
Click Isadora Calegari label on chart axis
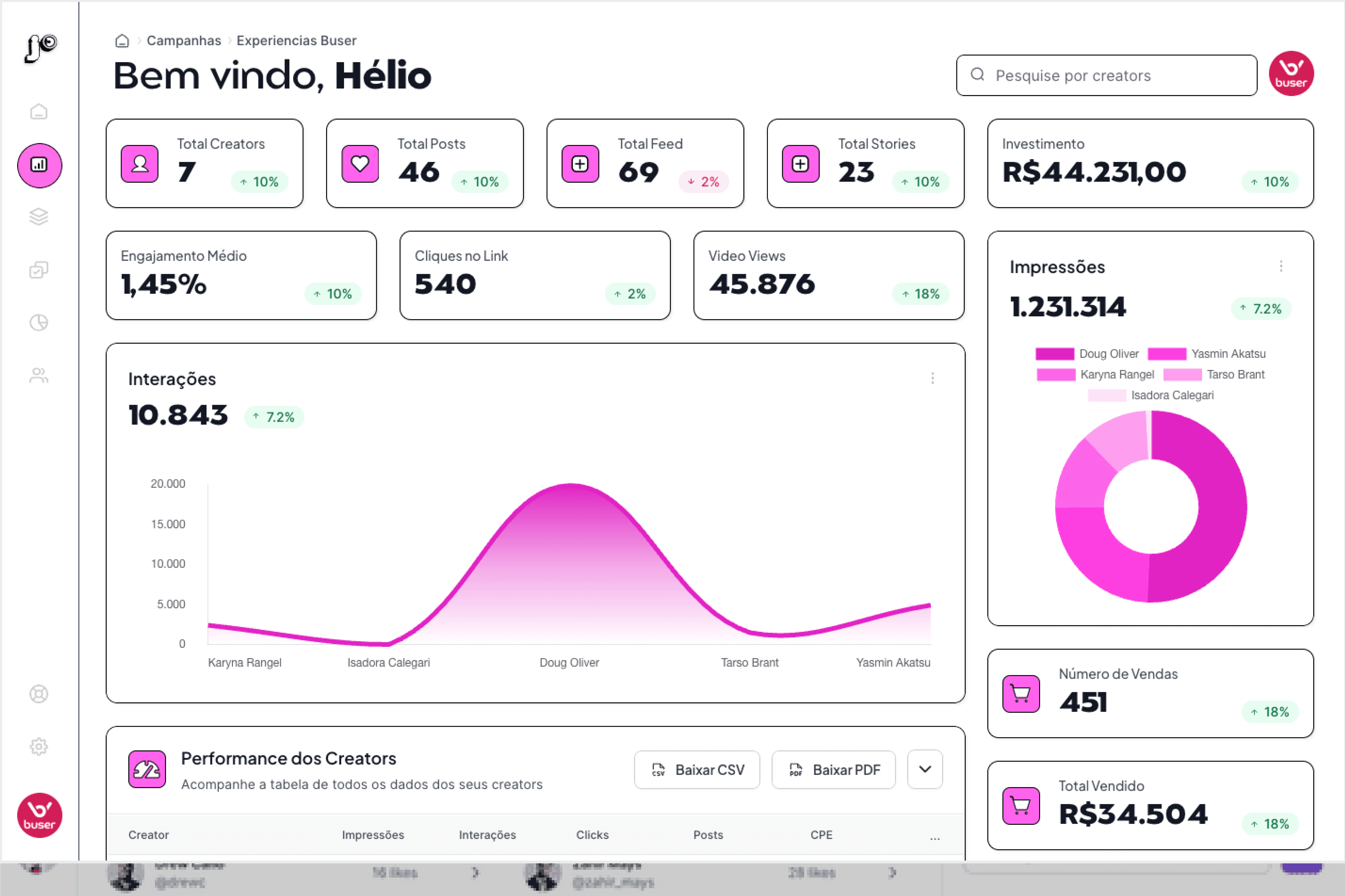389,663
